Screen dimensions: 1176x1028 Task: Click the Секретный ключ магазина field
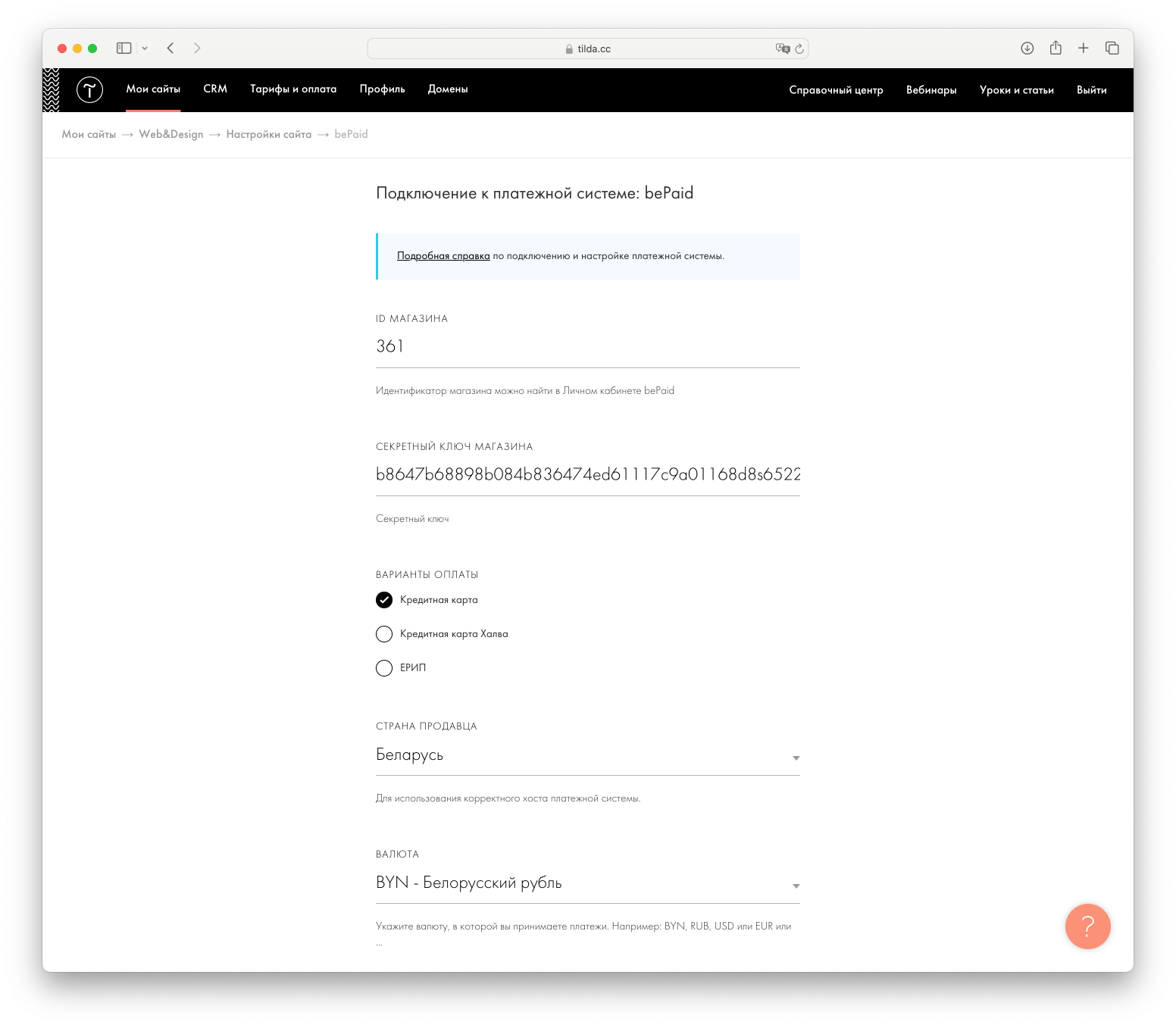pyautogui.click(x=587, y=475)
